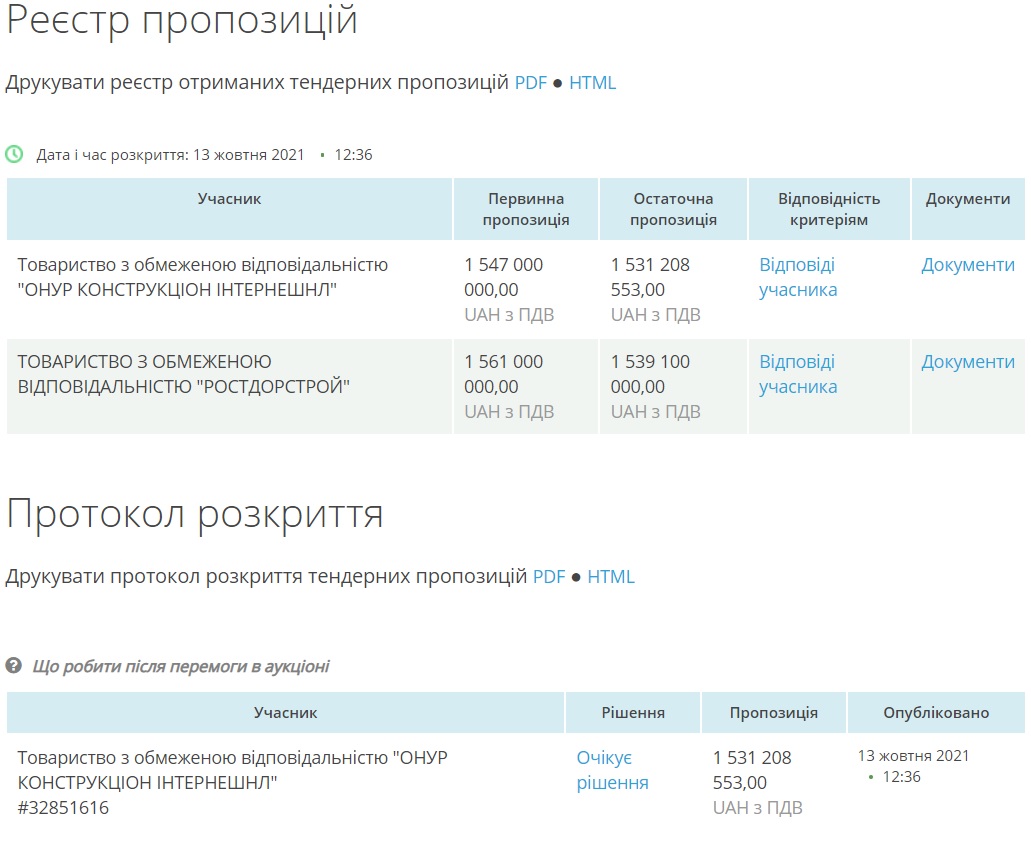Image resolution: width=1031 pixels, height=861 pixels.
Task: Open PDF of the disclosure protocol
Action: (549, 577)
